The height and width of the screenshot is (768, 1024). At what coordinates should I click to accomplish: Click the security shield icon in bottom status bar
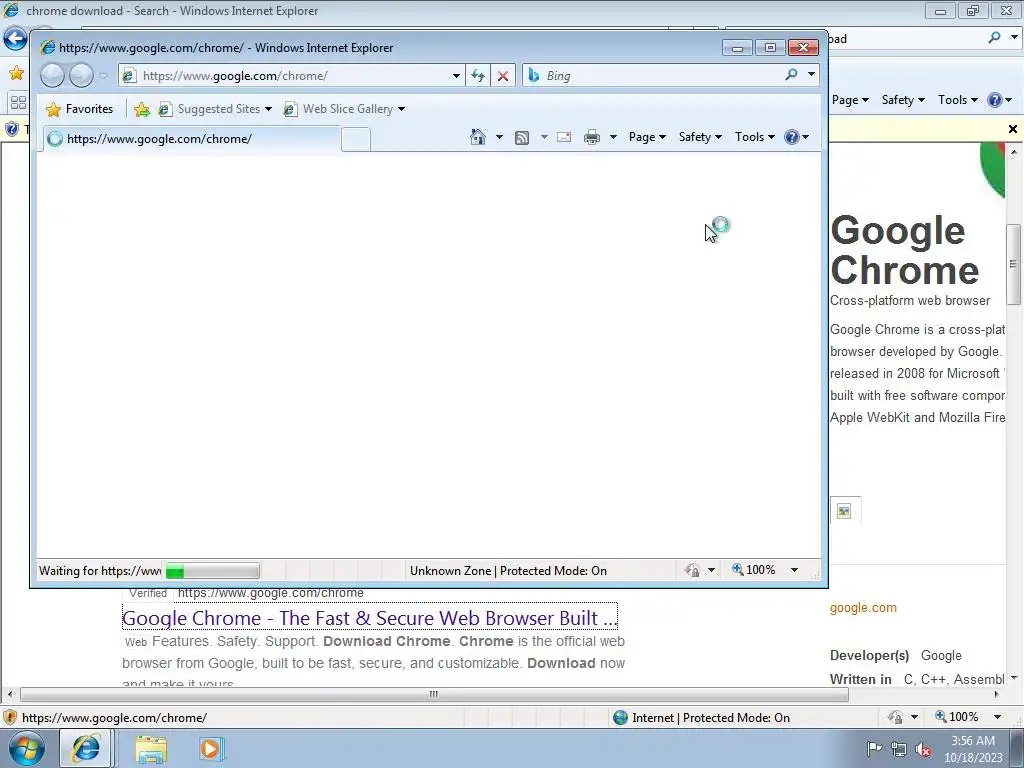coord(10,717)
